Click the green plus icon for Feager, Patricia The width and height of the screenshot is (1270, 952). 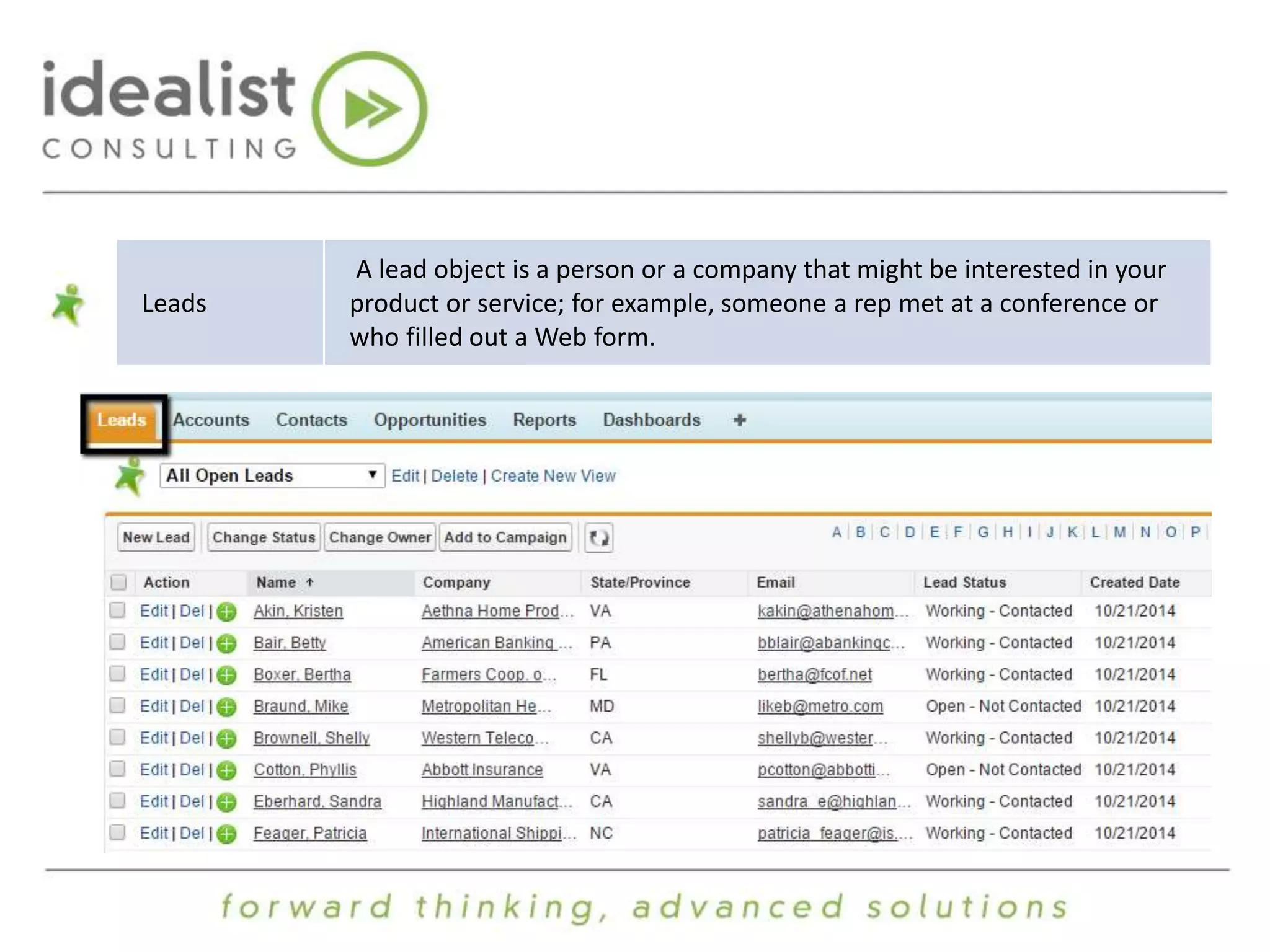click(x=227, y=834)
